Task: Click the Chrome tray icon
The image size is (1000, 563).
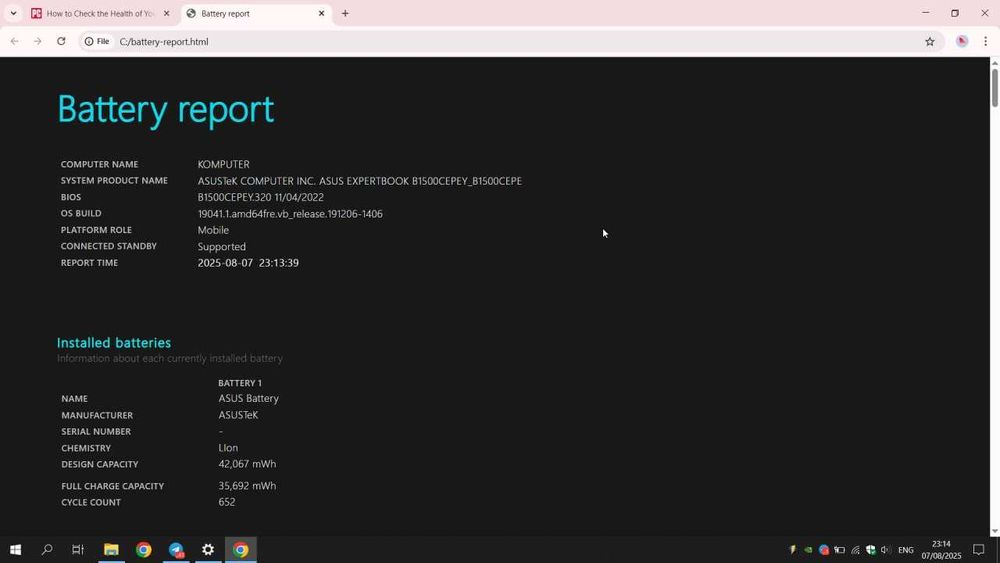Action: point(823,550)
